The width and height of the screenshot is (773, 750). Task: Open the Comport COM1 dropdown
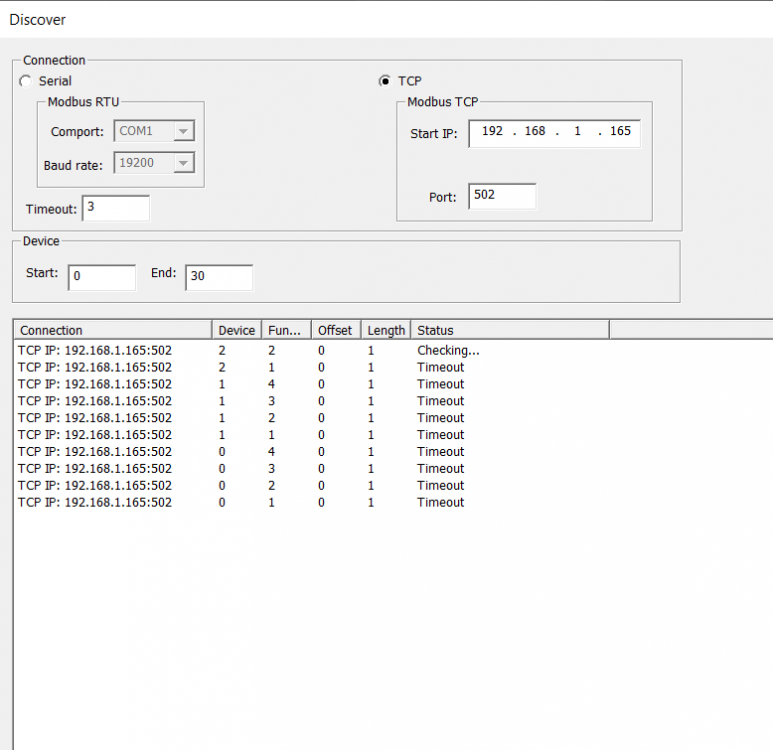(183, 131)
